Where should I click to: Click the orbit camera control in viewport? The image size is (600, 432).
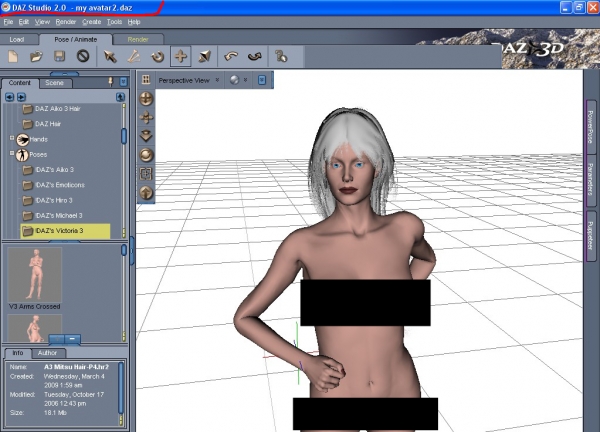[146, 99]
